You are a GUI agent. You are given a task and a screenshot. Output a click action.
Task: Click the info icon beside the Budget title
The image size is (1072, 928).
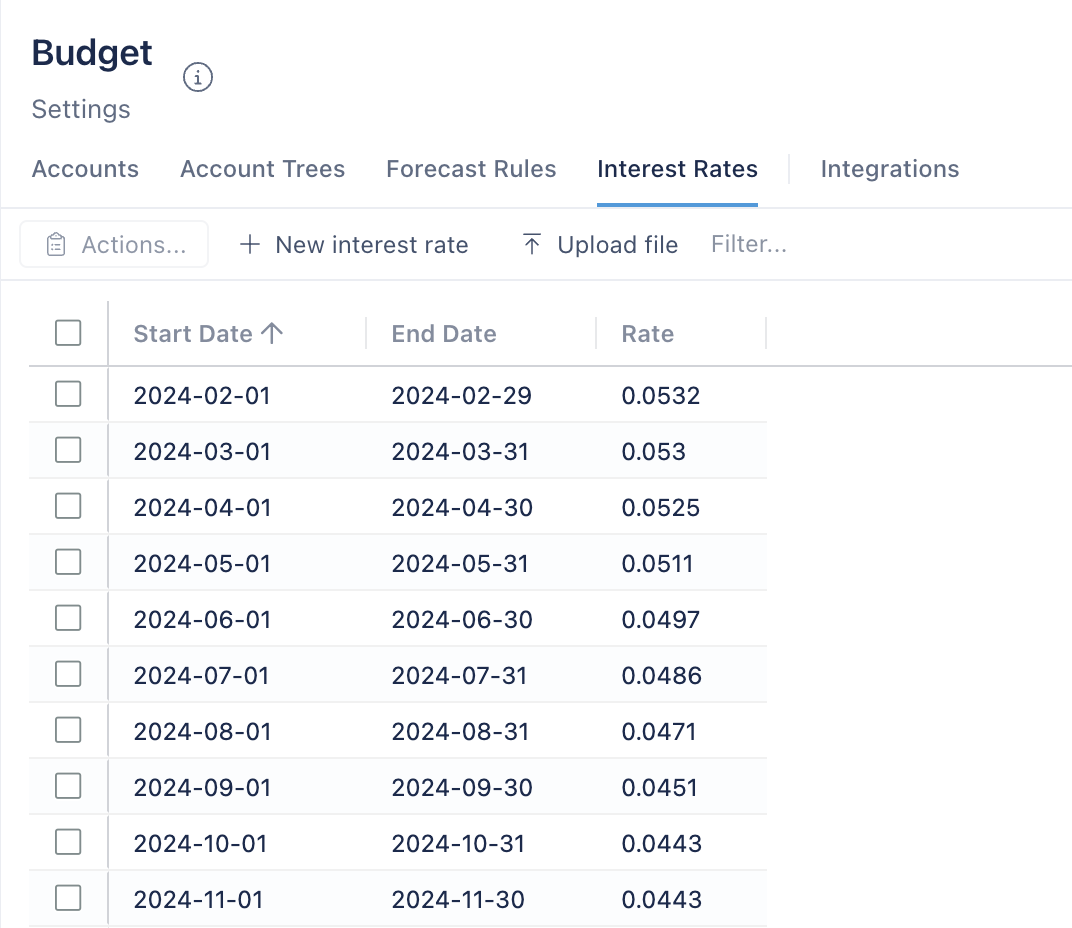pos(197,77)
